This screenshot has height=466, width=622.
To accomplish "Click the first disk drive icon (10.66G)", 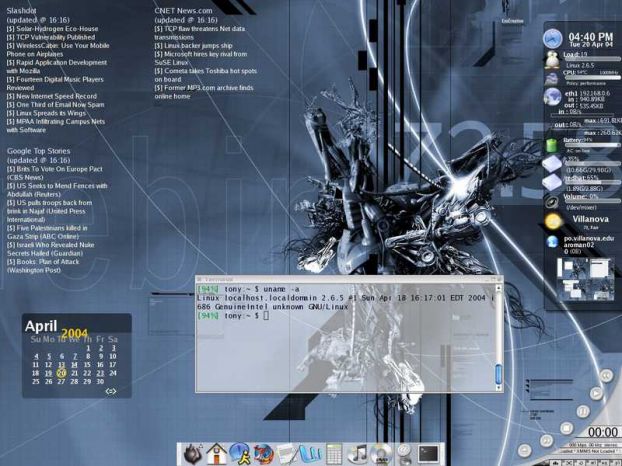I will pyautogui.click(x=552, y=164).
